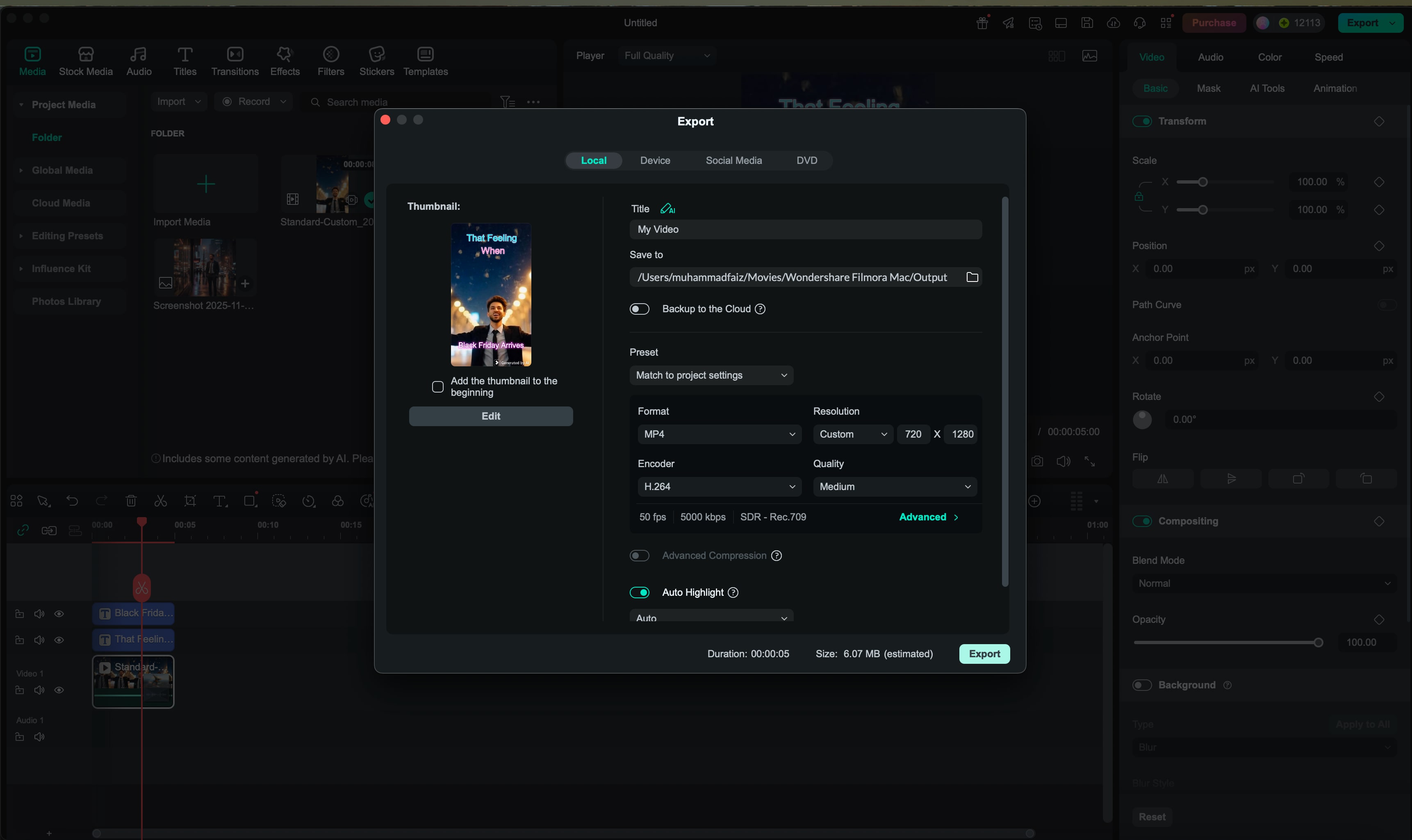Click the Export button in dialog footer

click(984, 654)
